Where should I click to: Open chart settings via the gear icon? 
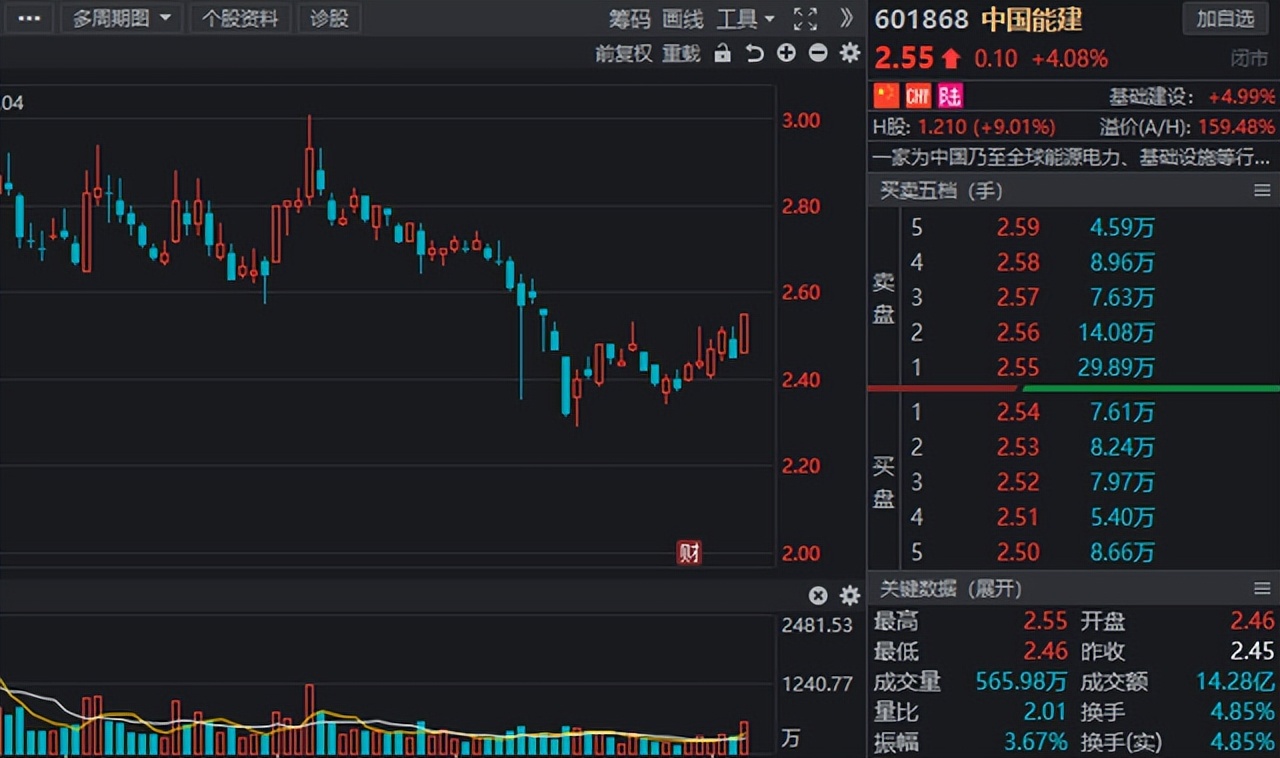pos(849,52)
